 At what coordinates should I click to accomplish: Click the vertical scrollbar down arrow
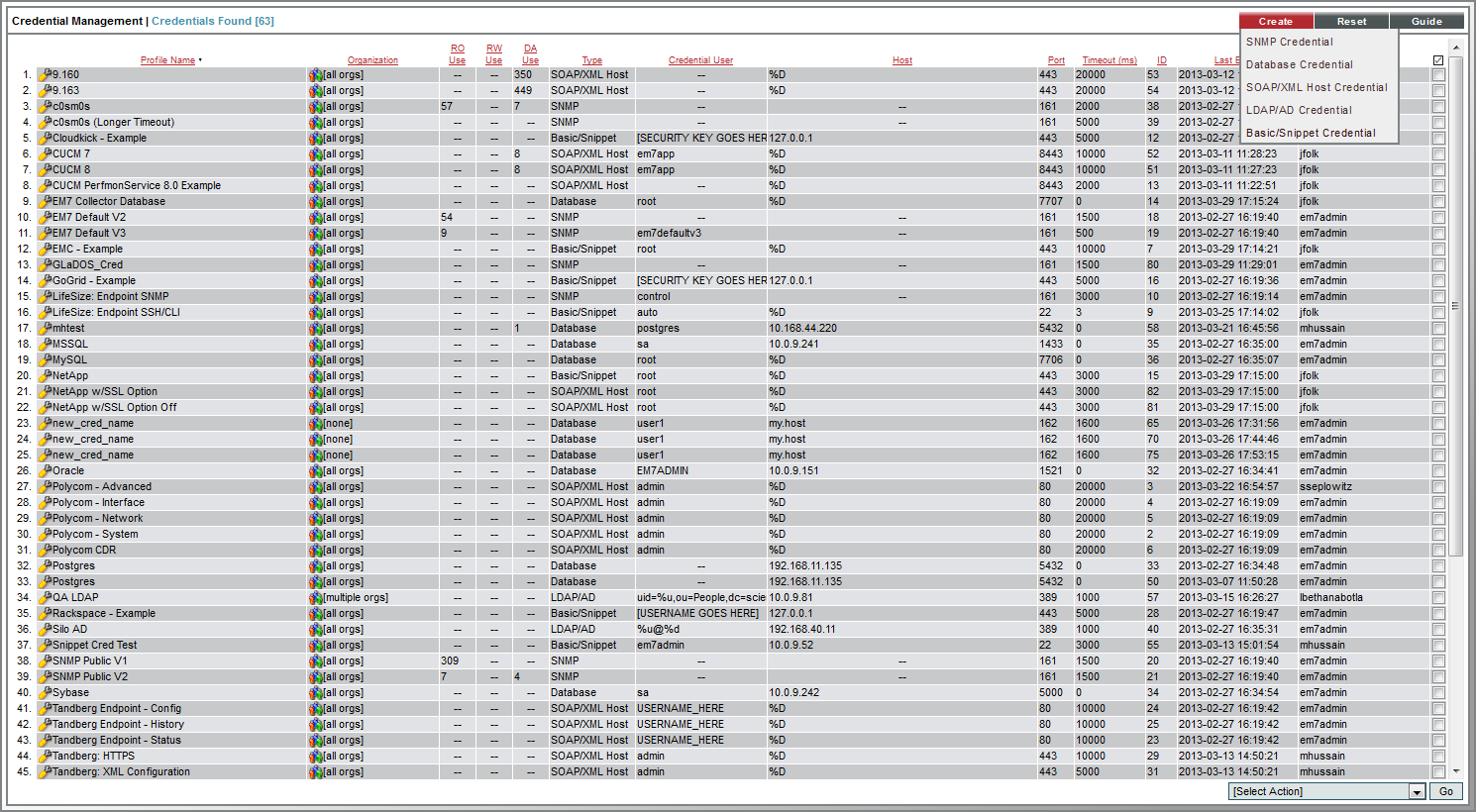coord(1457,772)
